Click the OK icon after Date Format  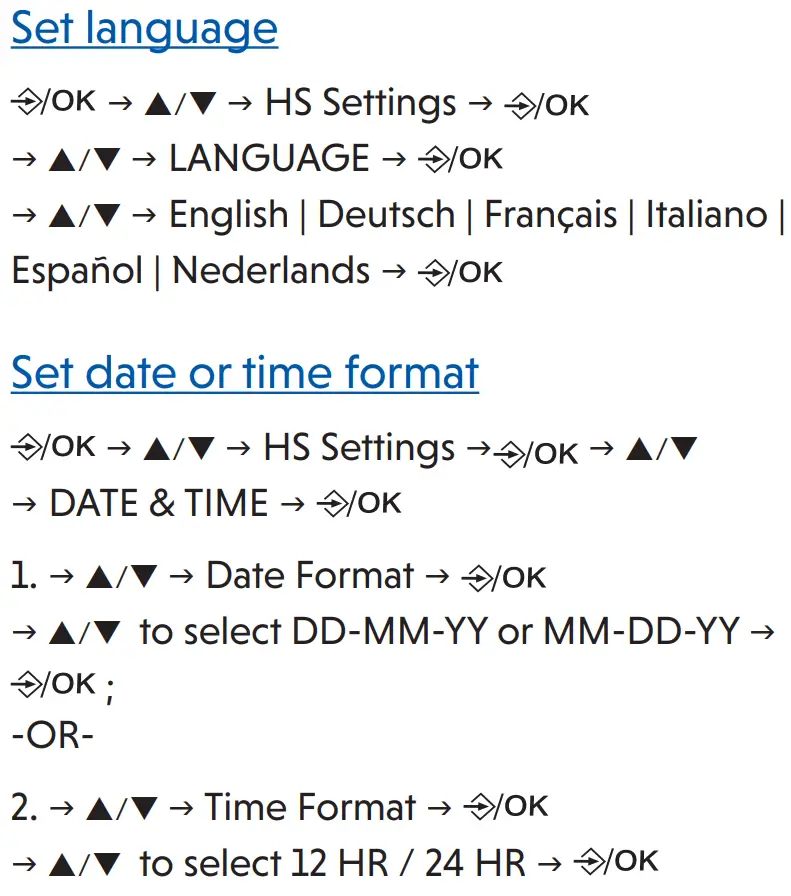tap(505, 577)
